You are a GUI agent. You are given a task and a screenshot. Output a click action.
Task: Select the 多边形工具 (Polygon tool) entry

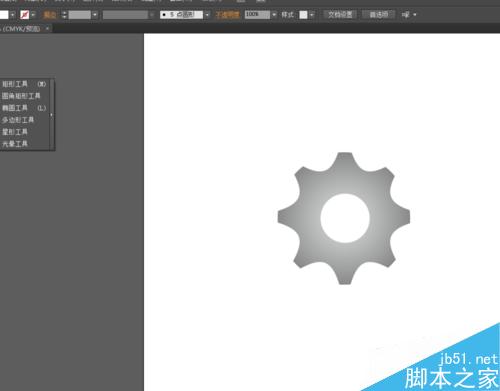tap(25, 120)
